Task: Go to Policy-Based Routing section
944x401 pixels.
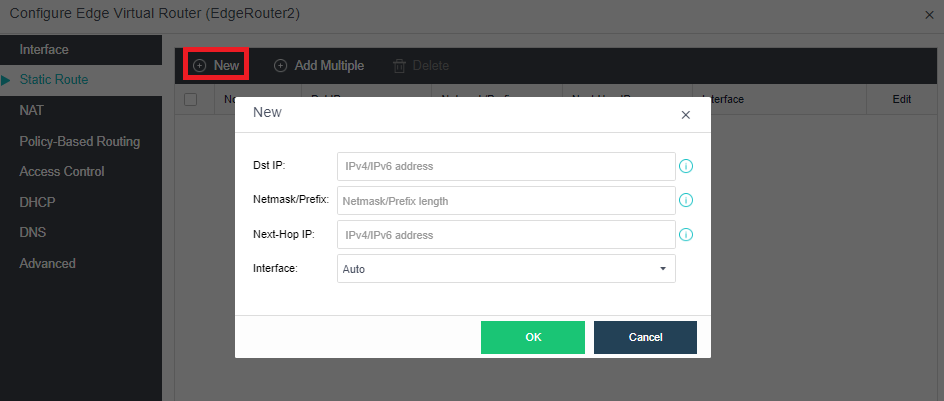Action: (x=80, y=141)
